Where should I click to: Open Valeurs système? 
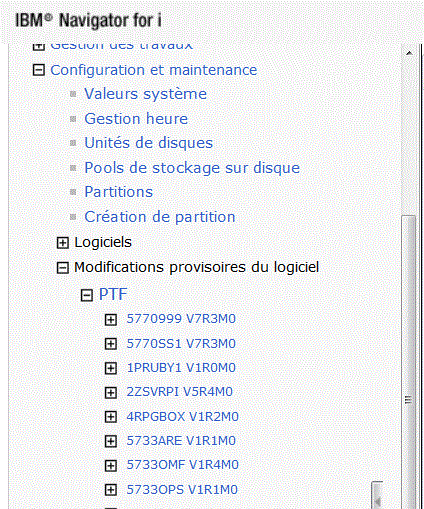pyautogui.click(x=145, y=94)
